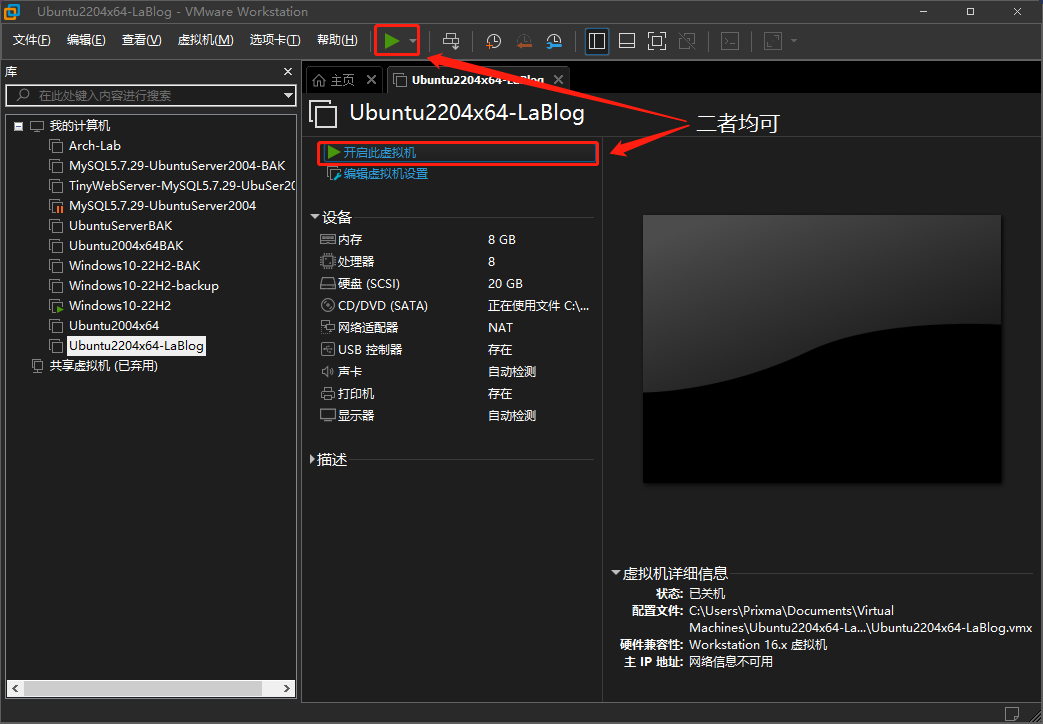Close the Ubuntu2204x64-LaBlog tab

(558, 80)
